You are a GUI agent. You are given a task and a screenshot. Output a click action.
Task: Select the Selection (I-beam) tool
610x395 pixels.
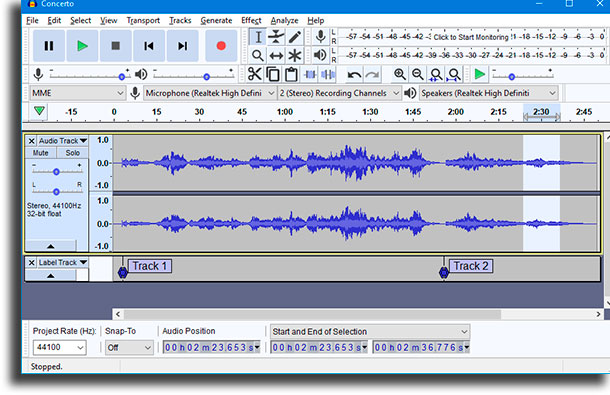click(258, 37)
